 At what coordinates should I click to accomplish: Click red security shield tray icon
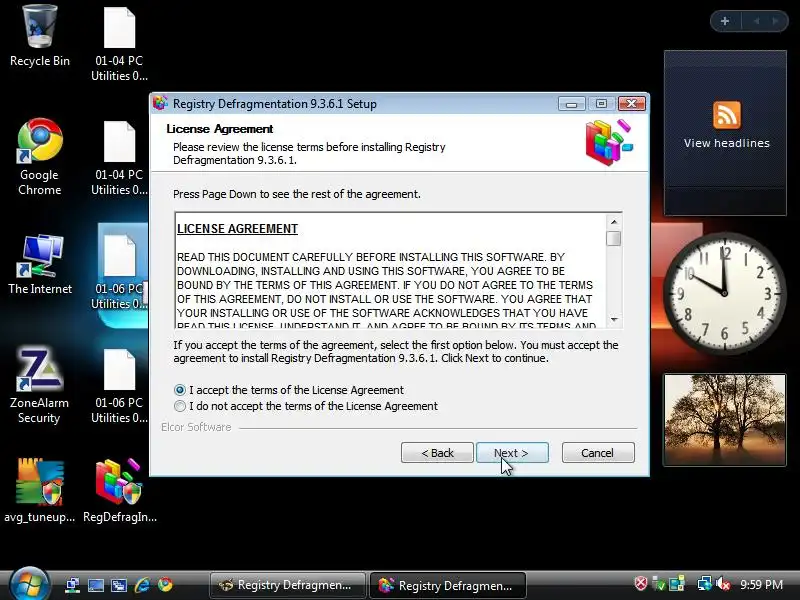coord(641,583)
